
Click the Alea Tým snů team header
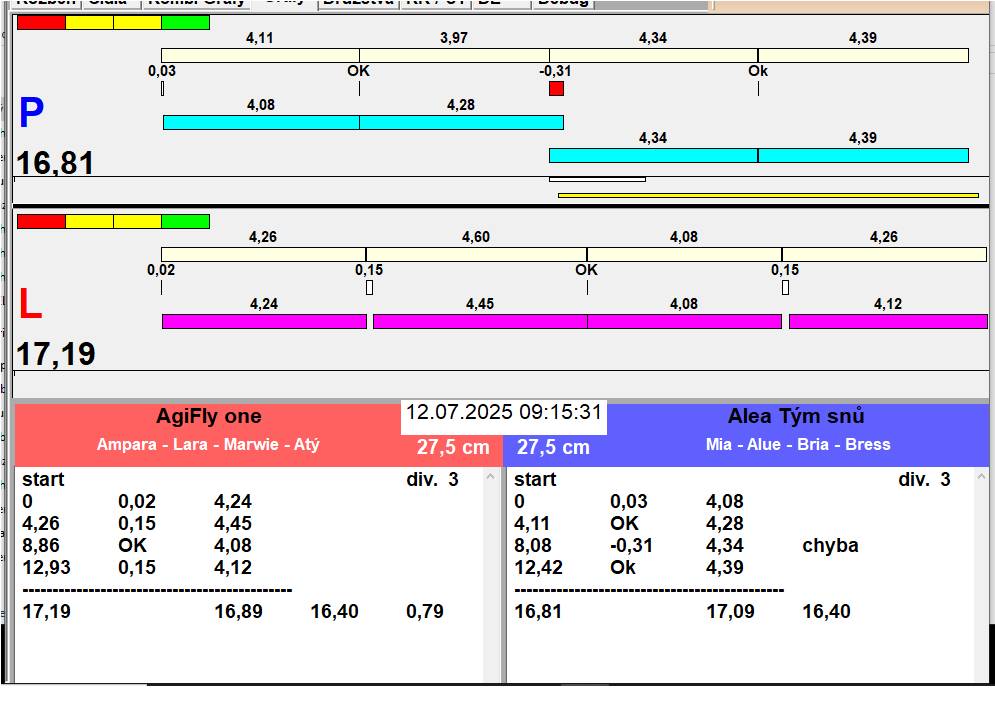tap(796, 417)
